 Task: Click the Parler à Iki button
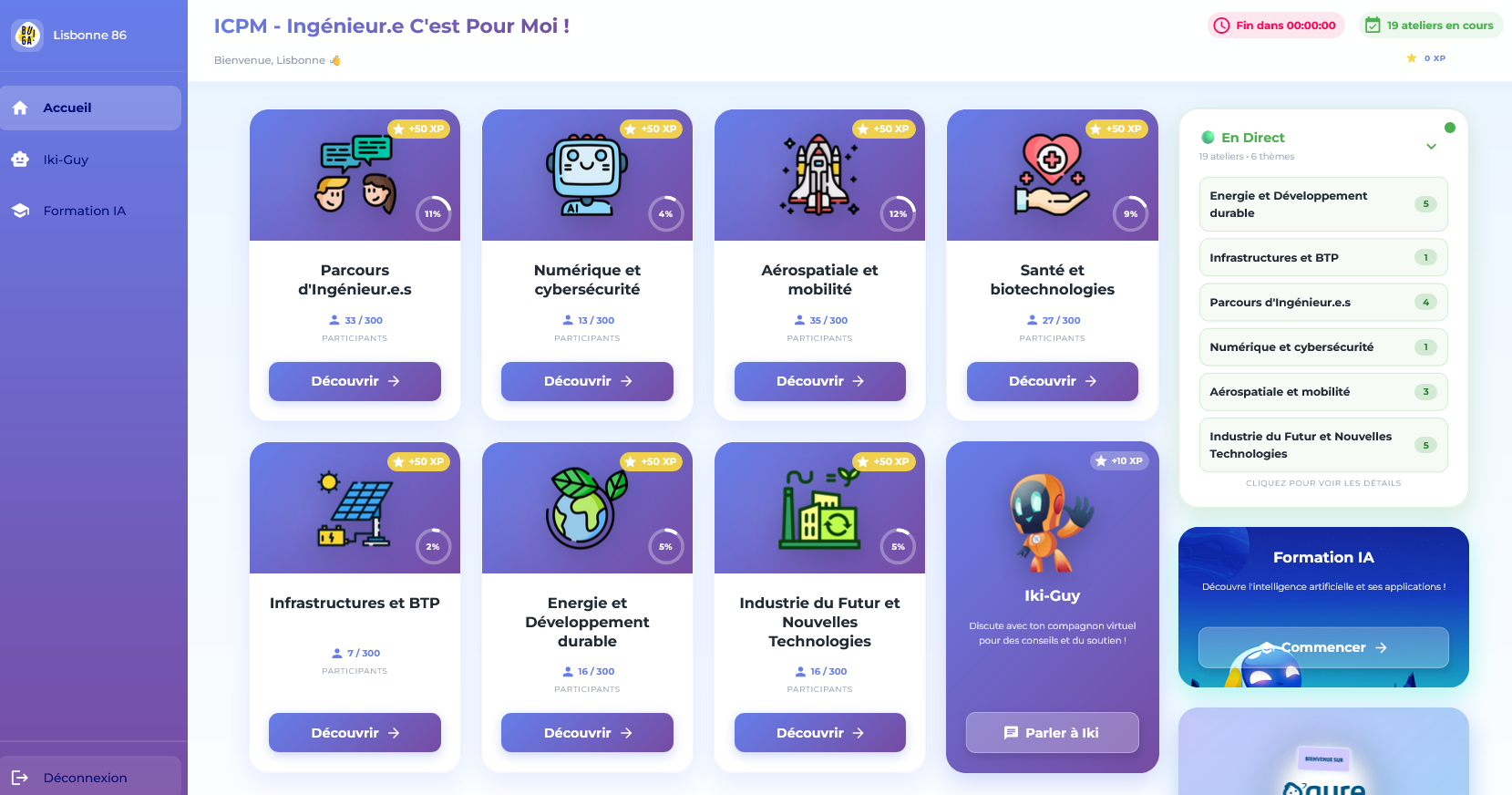point(1052,732)
